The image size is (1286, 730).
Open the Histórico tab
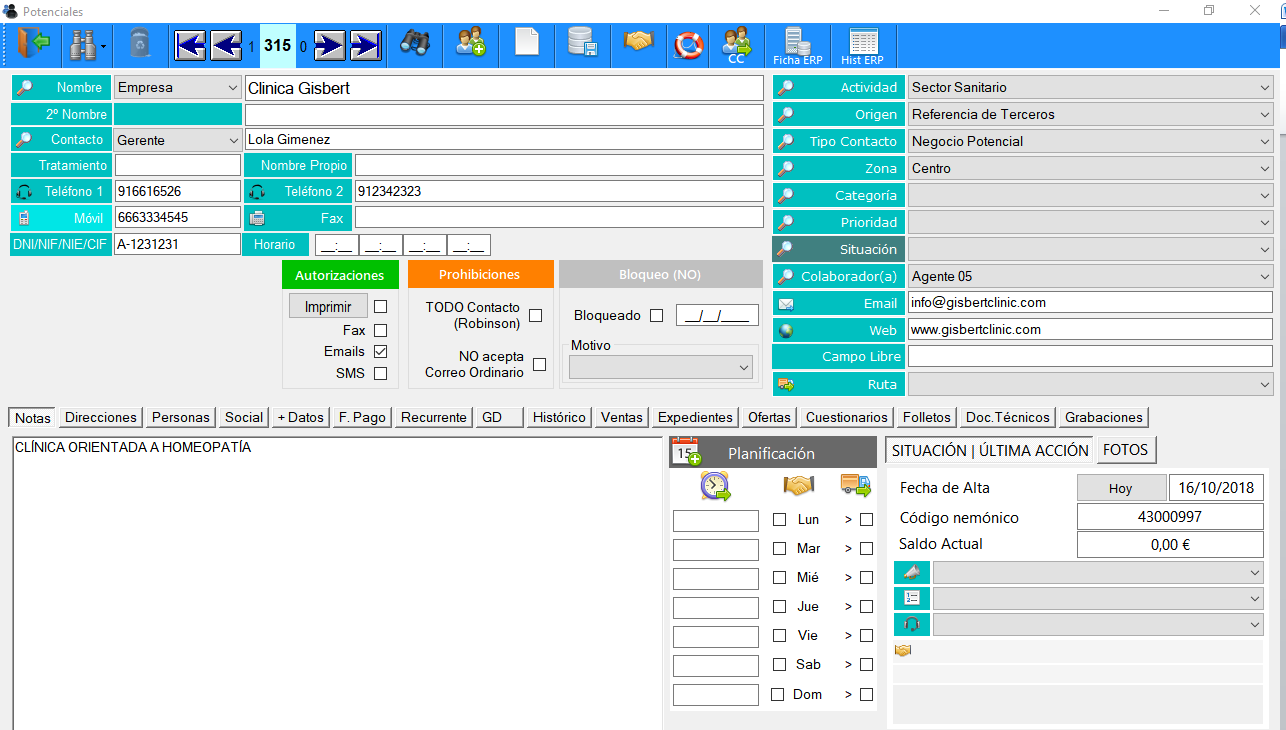[559, 417]
